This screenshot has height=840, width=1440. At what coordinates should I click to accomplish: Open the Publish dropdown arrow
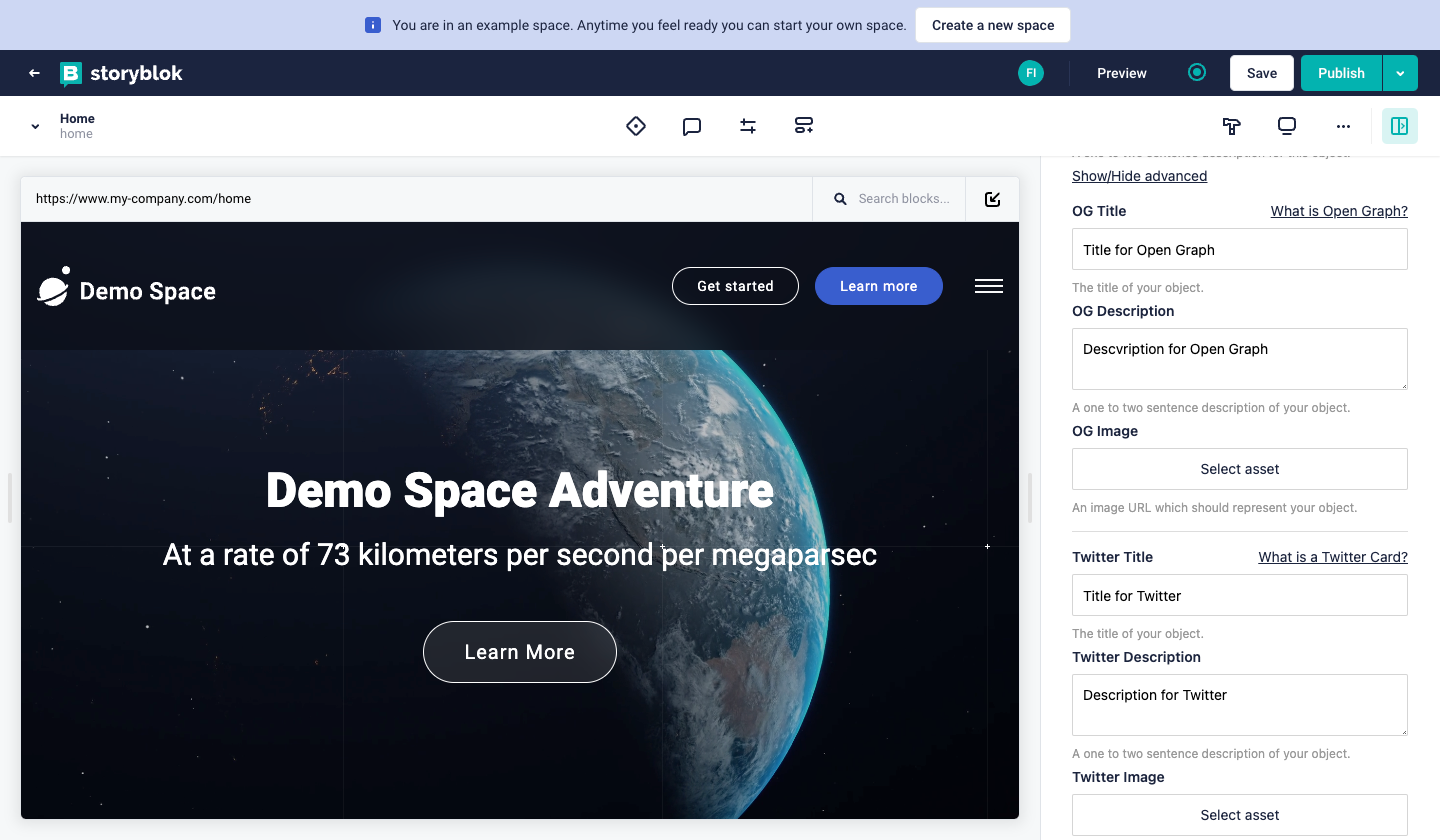[1400, 73]
